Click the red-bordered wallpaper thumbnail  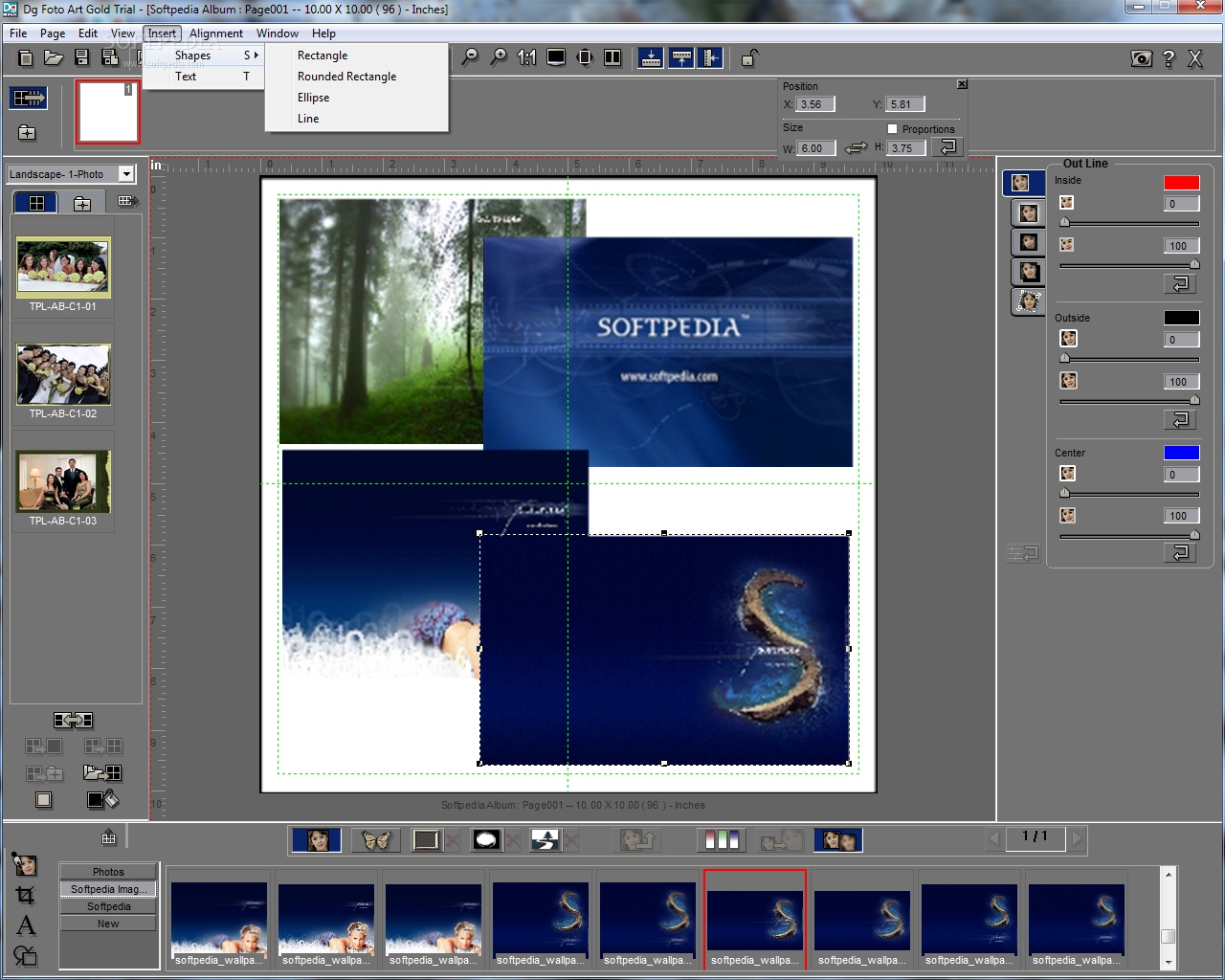[x=755, y=919]
